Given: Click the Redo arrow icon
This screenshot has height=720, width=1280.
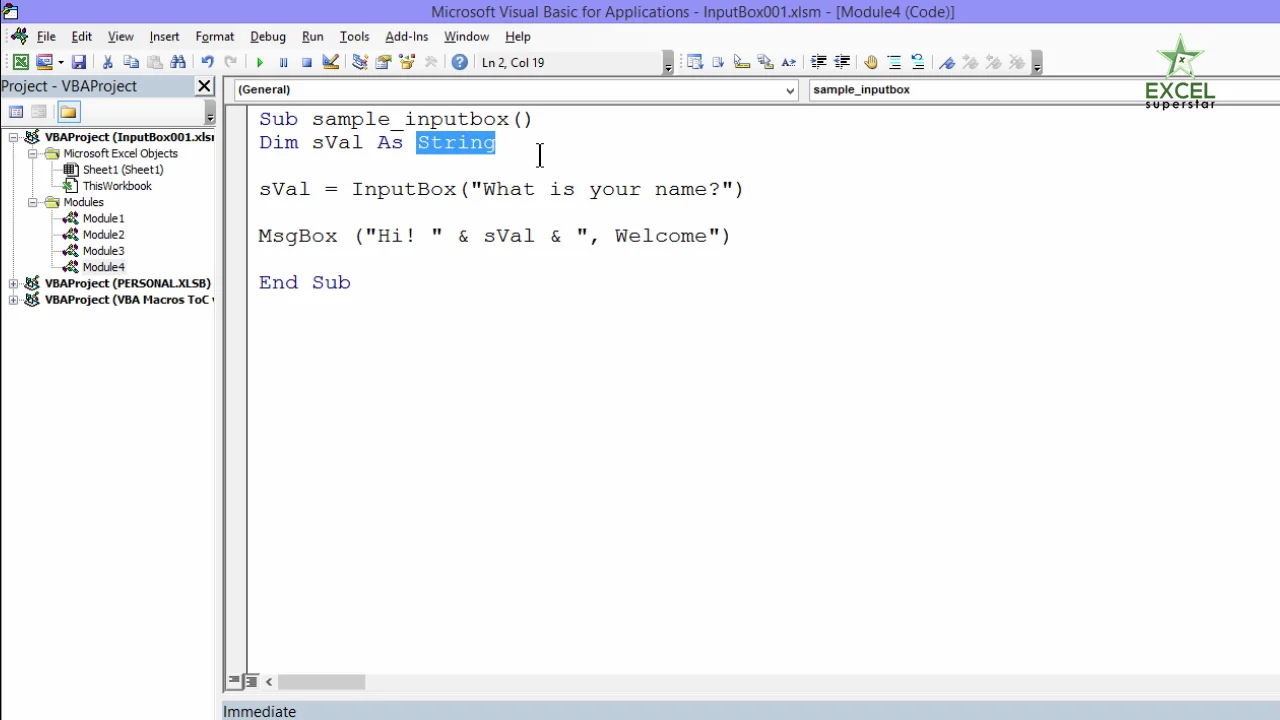Looking at the screenshot, I should 231,62.
